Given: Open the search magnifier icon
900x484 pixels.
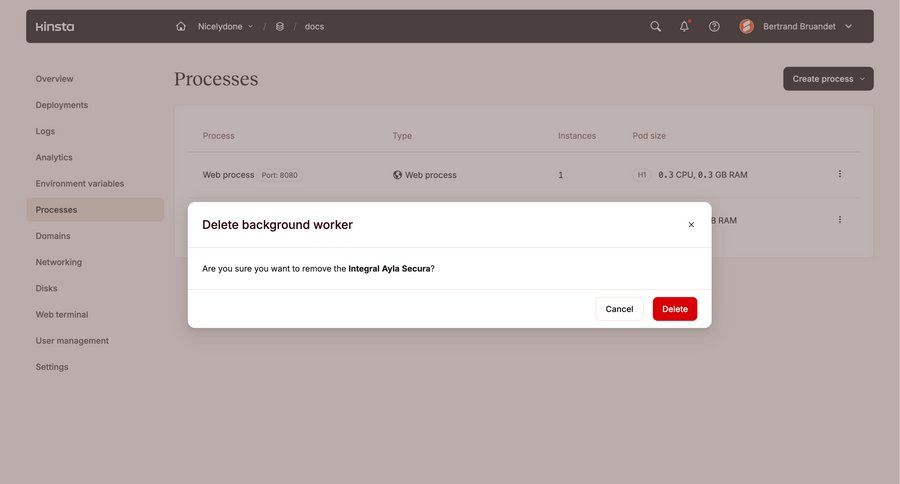Looking at the screenshot, I should pyautogui.click(x=656, y=26).
